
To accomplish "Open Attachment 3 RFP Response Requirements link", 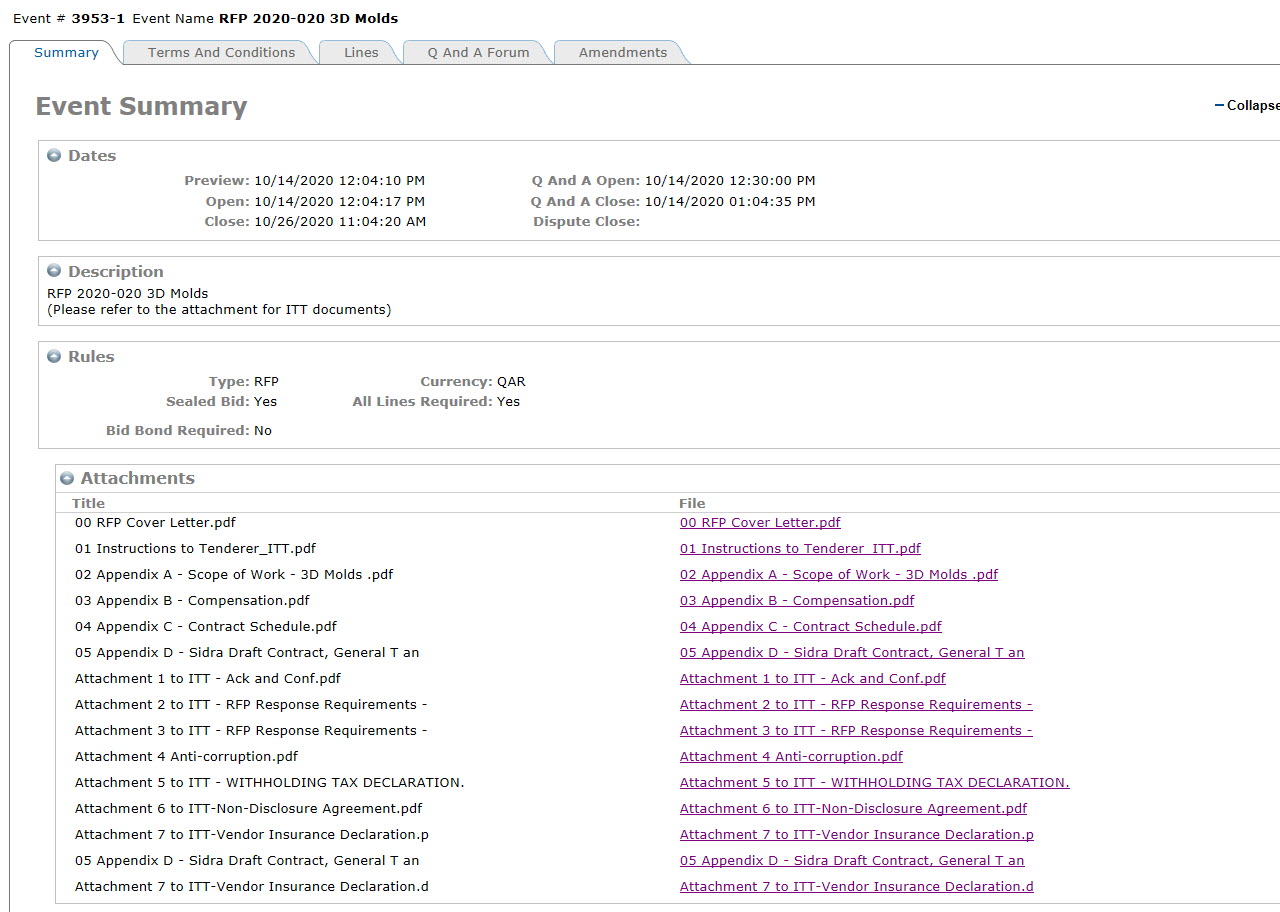I will (856, 730).
